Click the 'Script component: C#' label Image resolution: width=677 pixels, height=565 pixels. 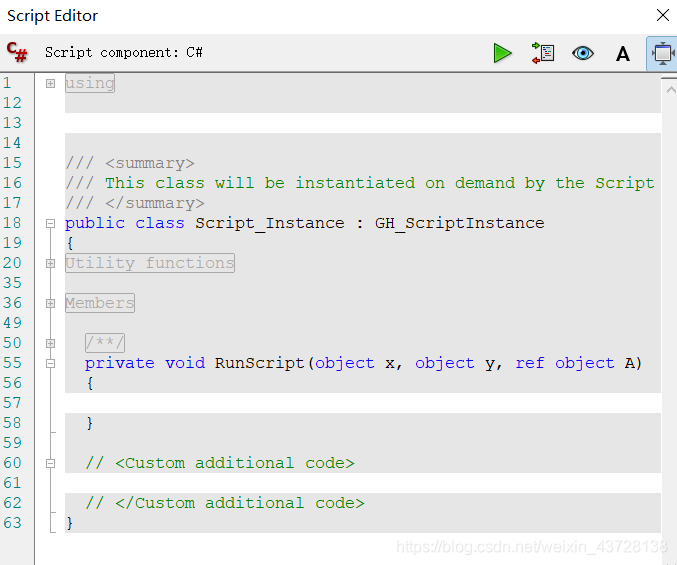tap(123, 53)
